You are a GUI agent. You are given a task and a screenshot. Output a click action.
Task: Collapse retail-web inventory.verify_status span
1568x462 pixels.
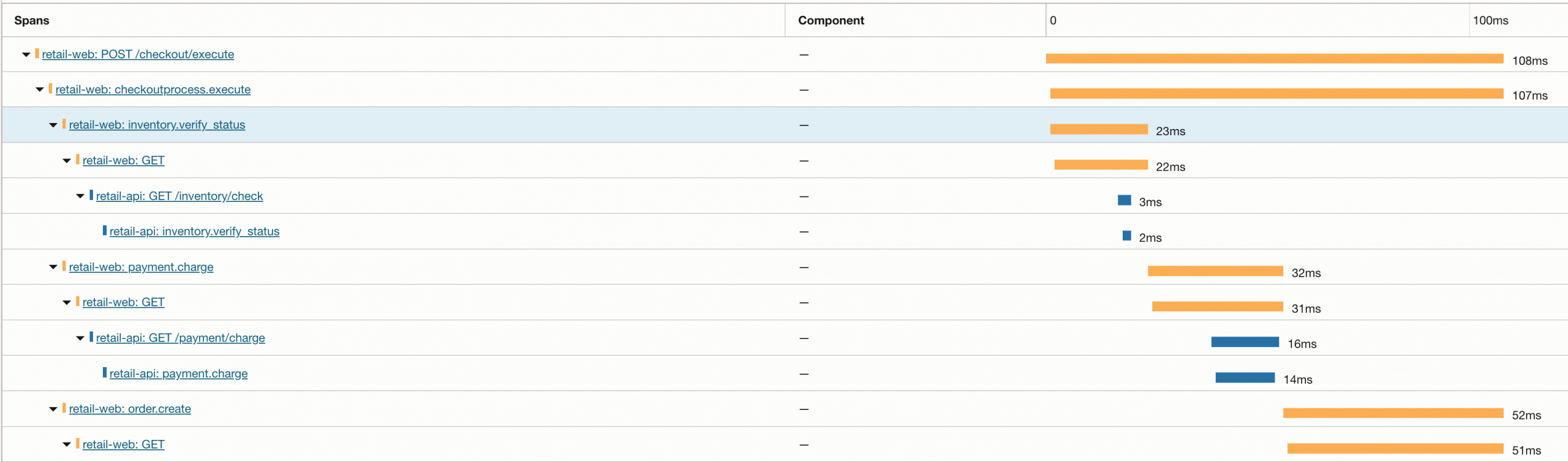click(x=53, y=125)
